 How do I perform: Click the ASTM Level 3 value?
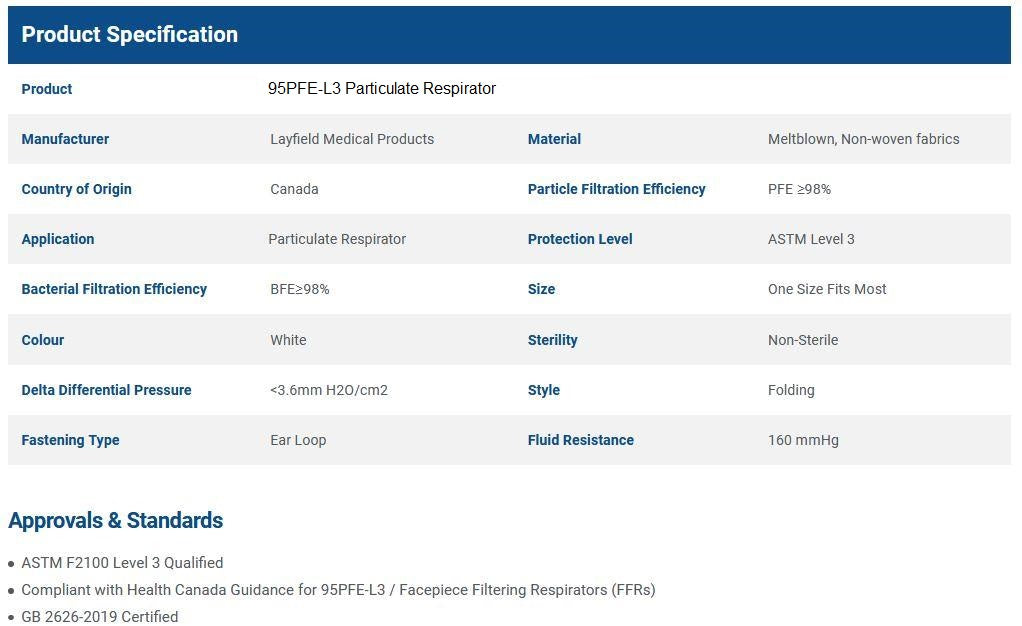811,239
